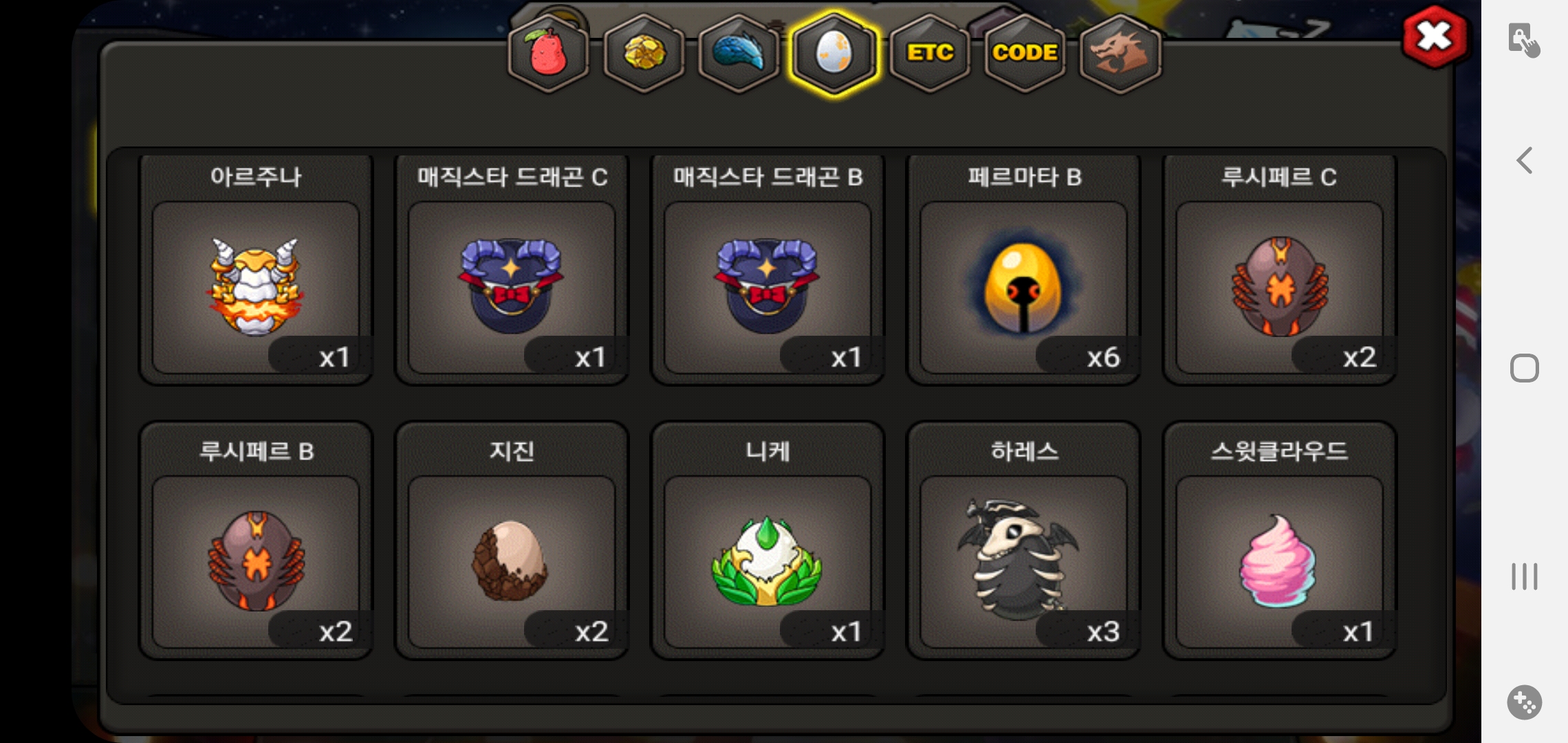Select the 니케 leafy green egg
Image resolution: width=1568 pixels, height=743 pixels.
(767, 541)
